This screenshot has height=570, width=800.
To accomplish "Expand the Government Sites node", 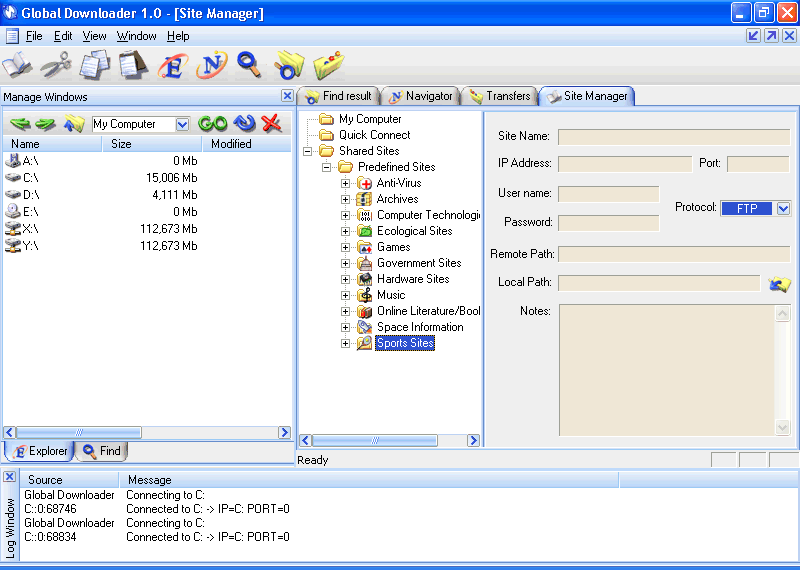I will (x=345, y=263).
